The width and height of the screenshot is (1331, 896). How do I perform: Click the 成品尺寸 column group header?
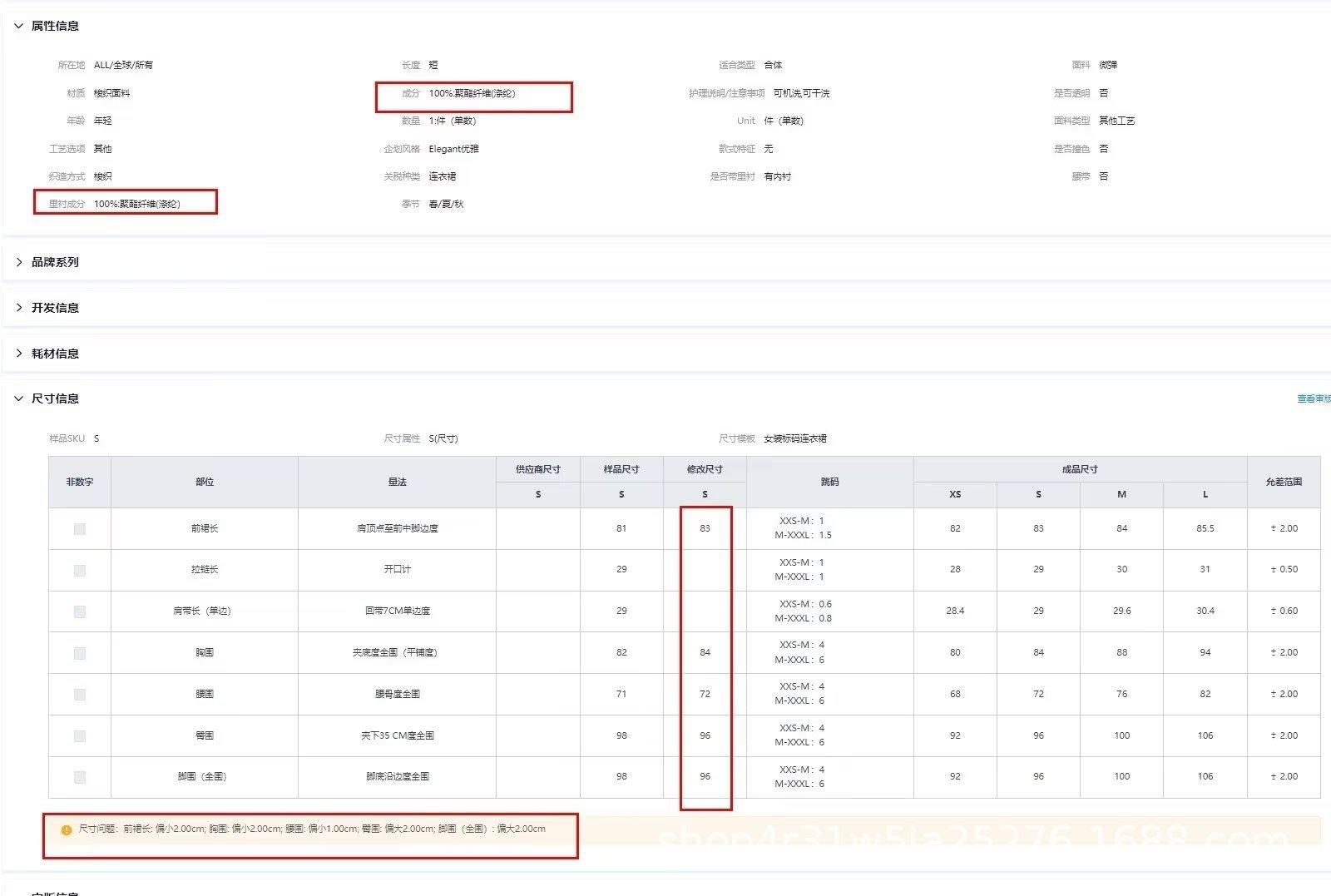pyautogui.click(x=1079, y=469)
